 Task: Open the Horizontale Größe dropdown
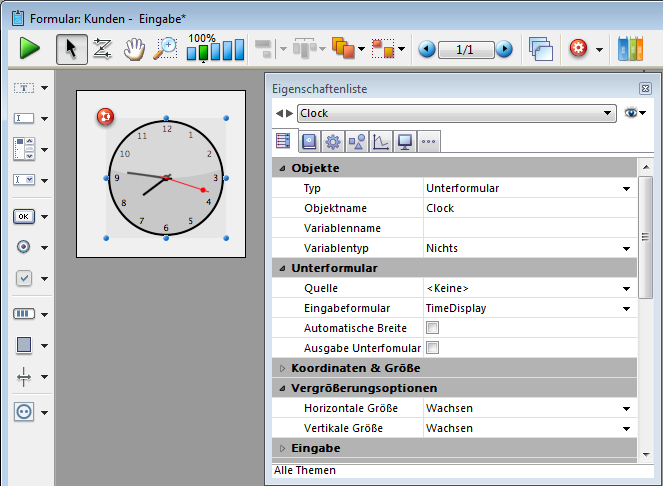626,408
